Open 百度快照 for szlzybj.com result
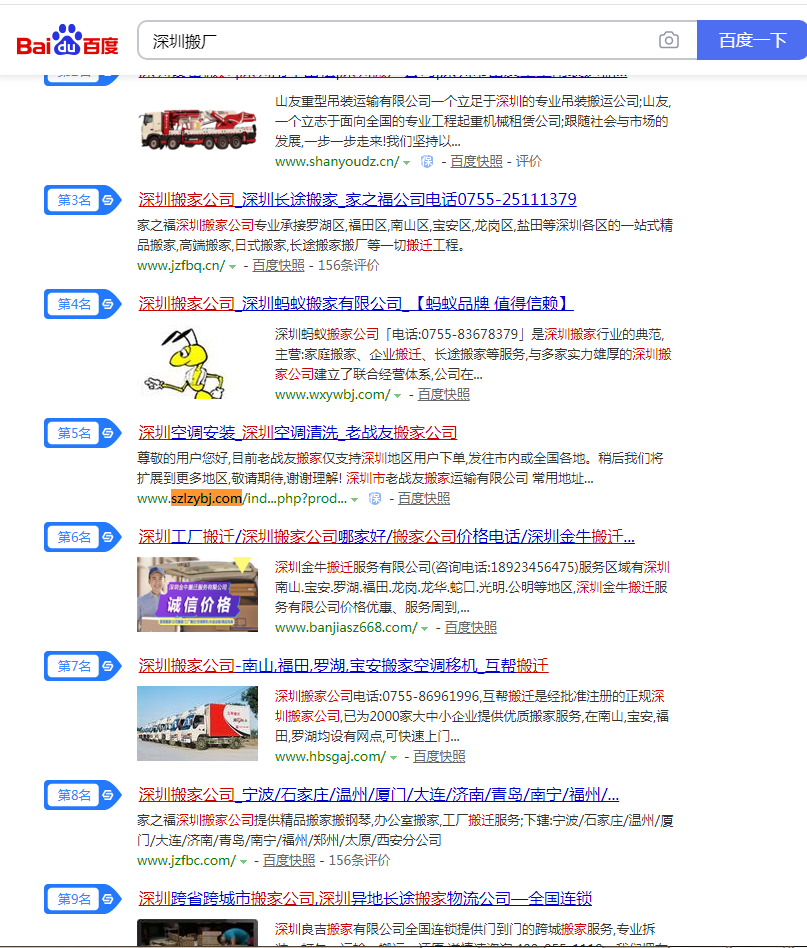Image resolution: width=807 pixels, height=948 pixels. click(424, 498)
